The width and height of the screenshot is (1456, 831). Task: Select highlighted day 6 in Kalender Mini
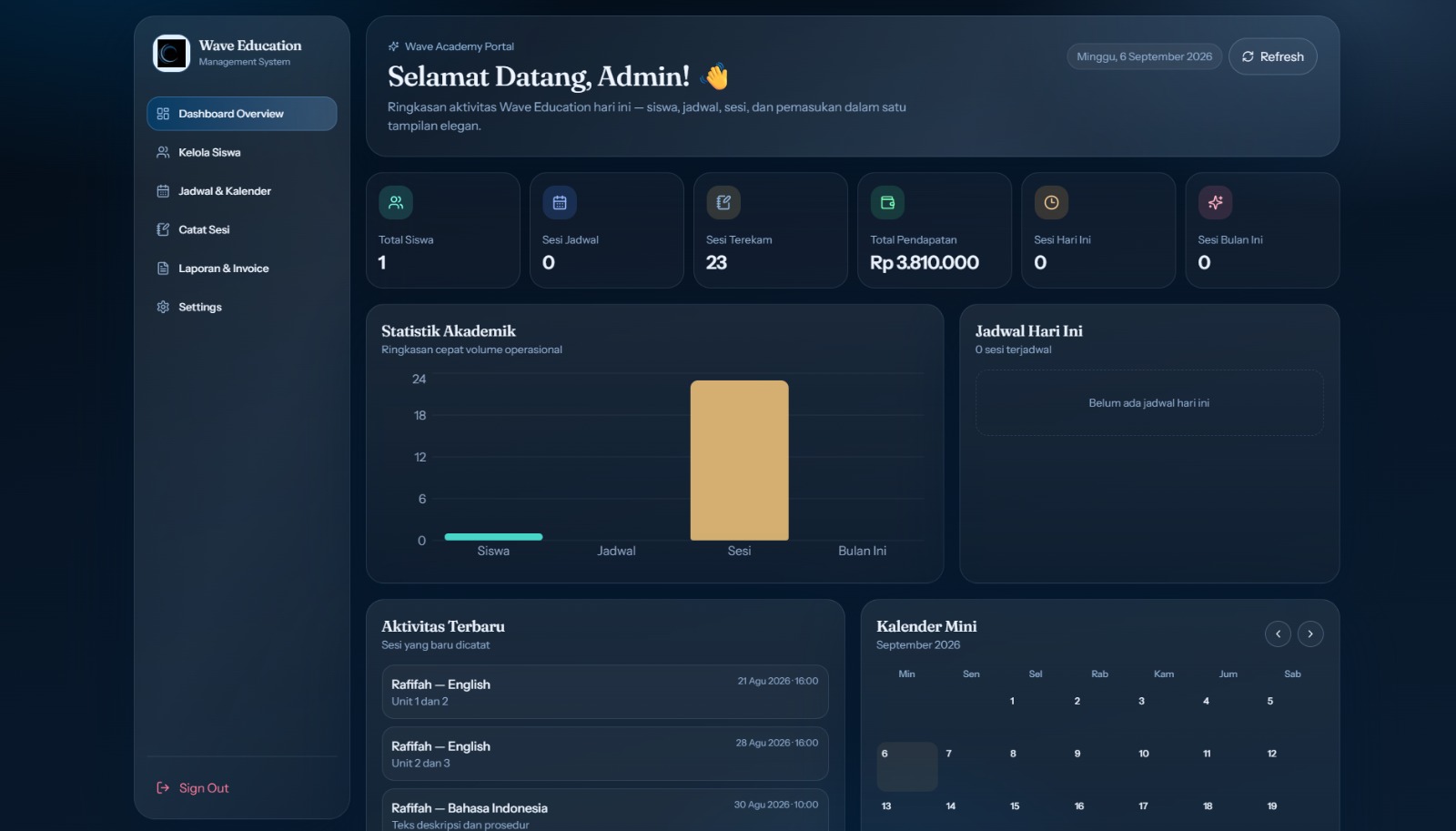click(907, 766)
